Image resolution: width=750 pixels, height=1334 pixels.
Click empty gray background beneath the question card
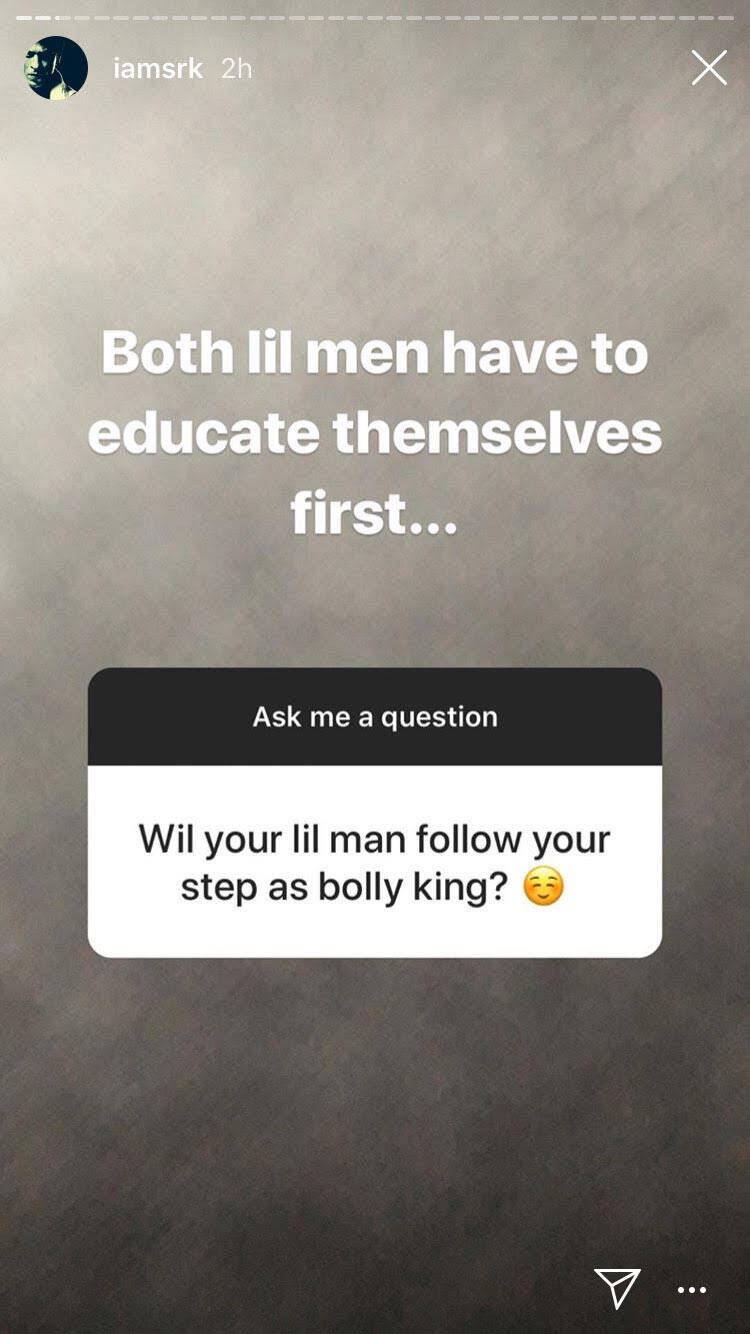point(375,1100)
